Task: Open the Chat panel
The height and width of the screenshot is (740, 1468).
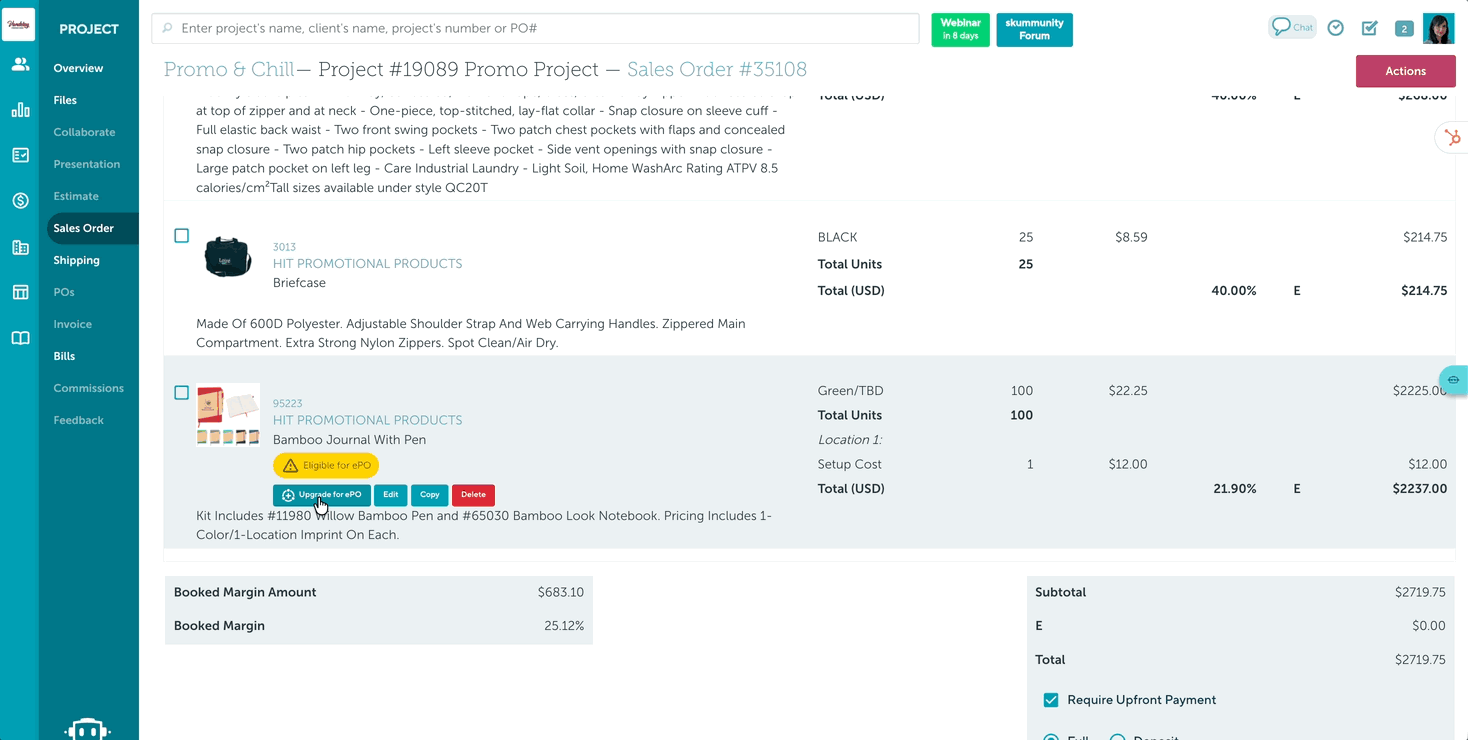Action: (x=1291, y=27)
